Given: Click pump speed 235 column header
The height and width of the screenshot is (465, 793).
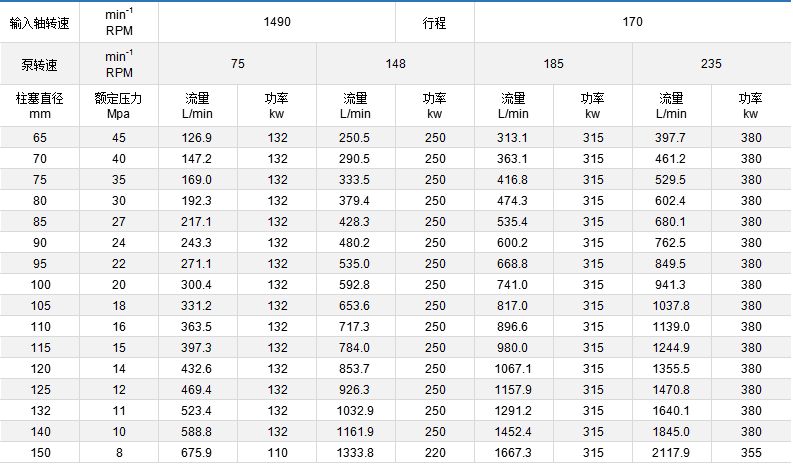Looking at the screenshot, I should (x=711, y=64).
